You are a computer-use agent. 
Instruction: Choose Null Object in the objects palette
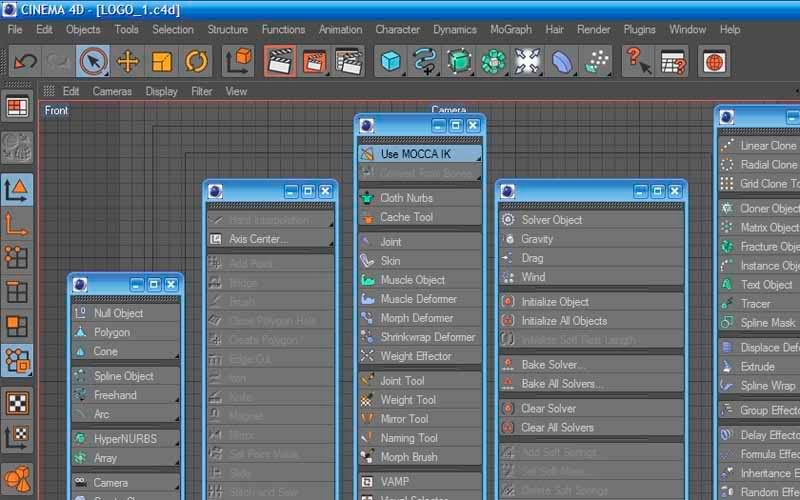[x=126, y=313]
